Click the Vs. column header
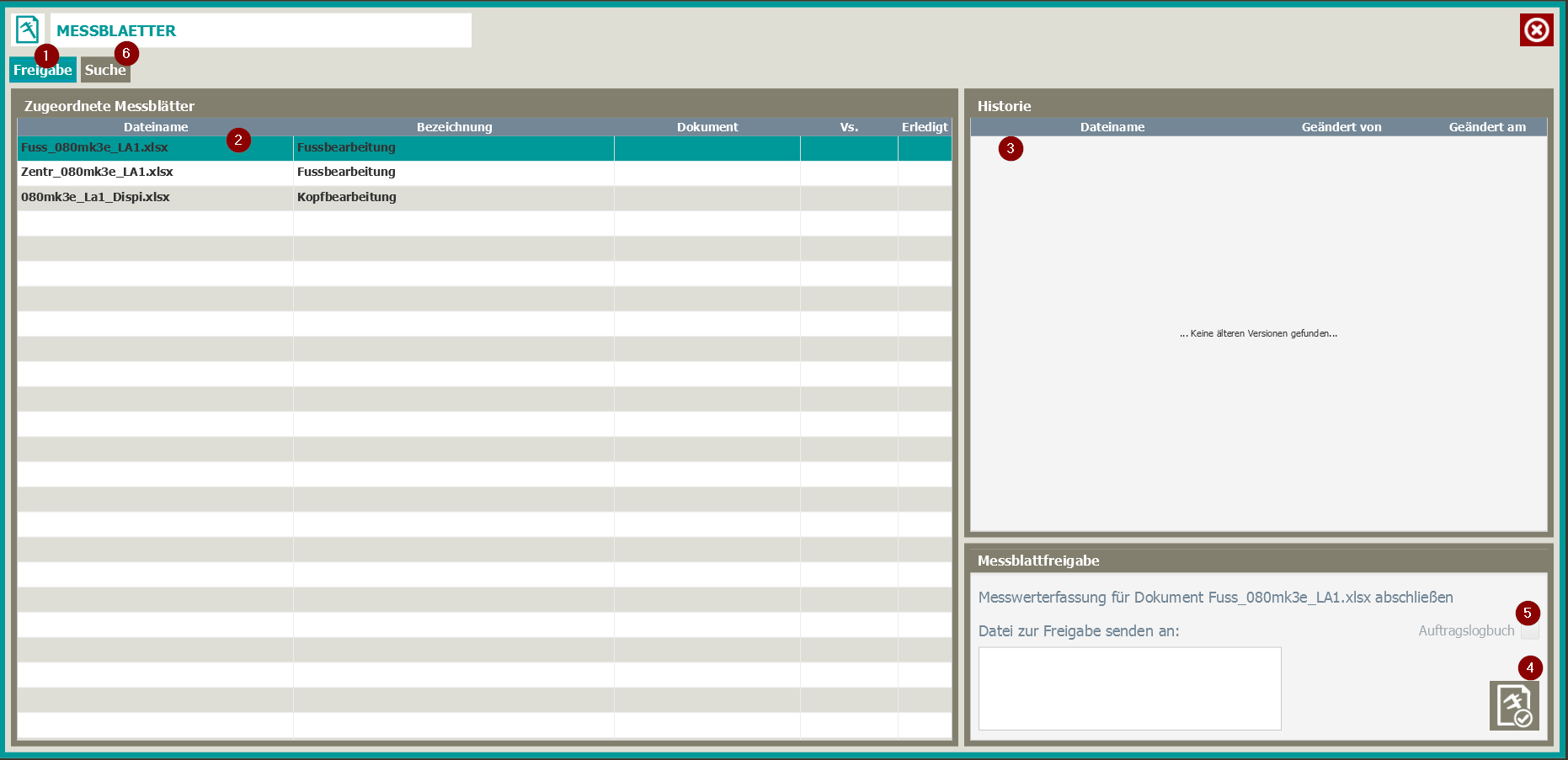 point(849,127)
